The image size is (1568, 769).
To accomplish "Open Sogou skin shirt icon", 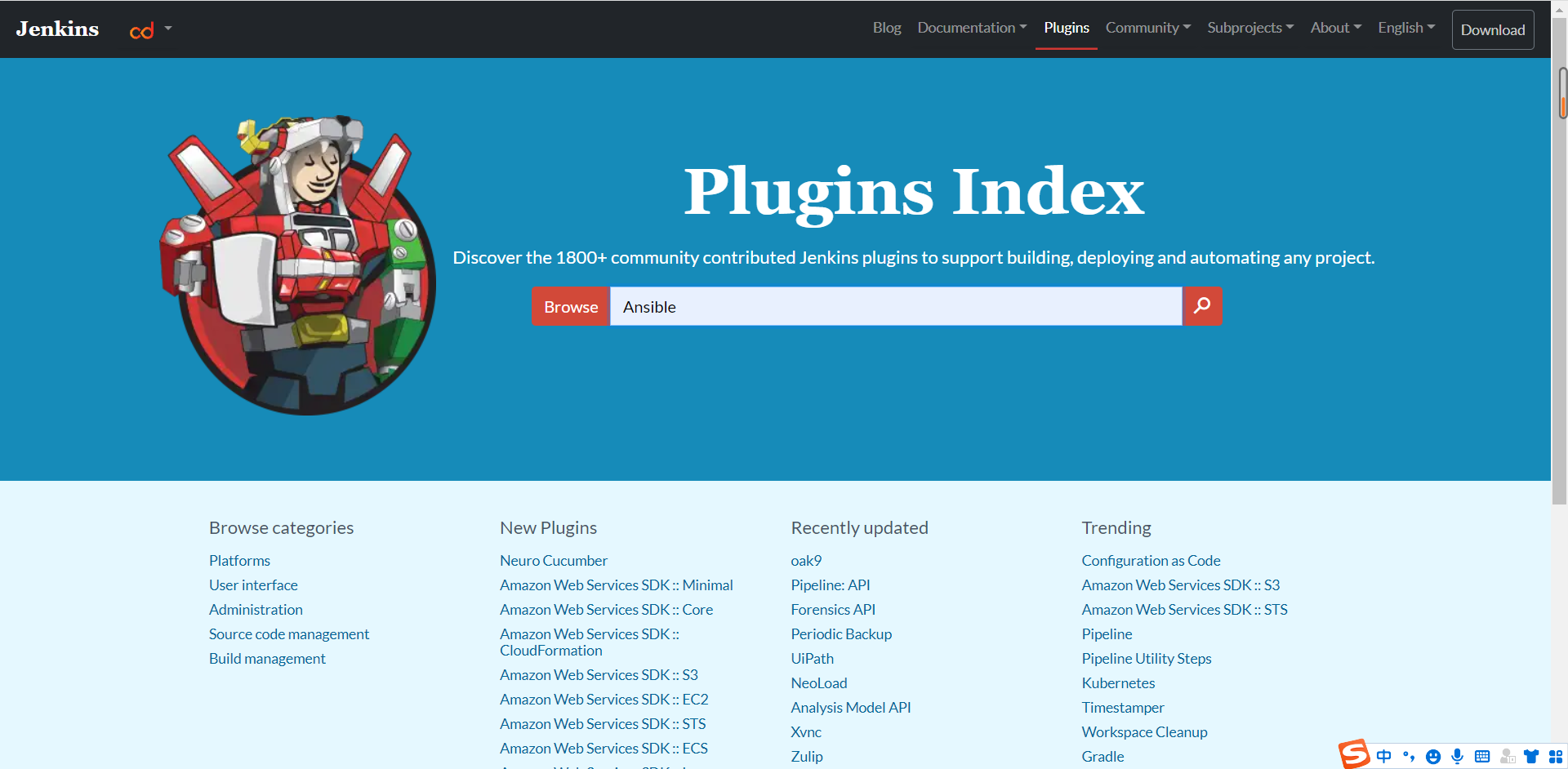I will pyautogui.click(x=1531, y=757).
